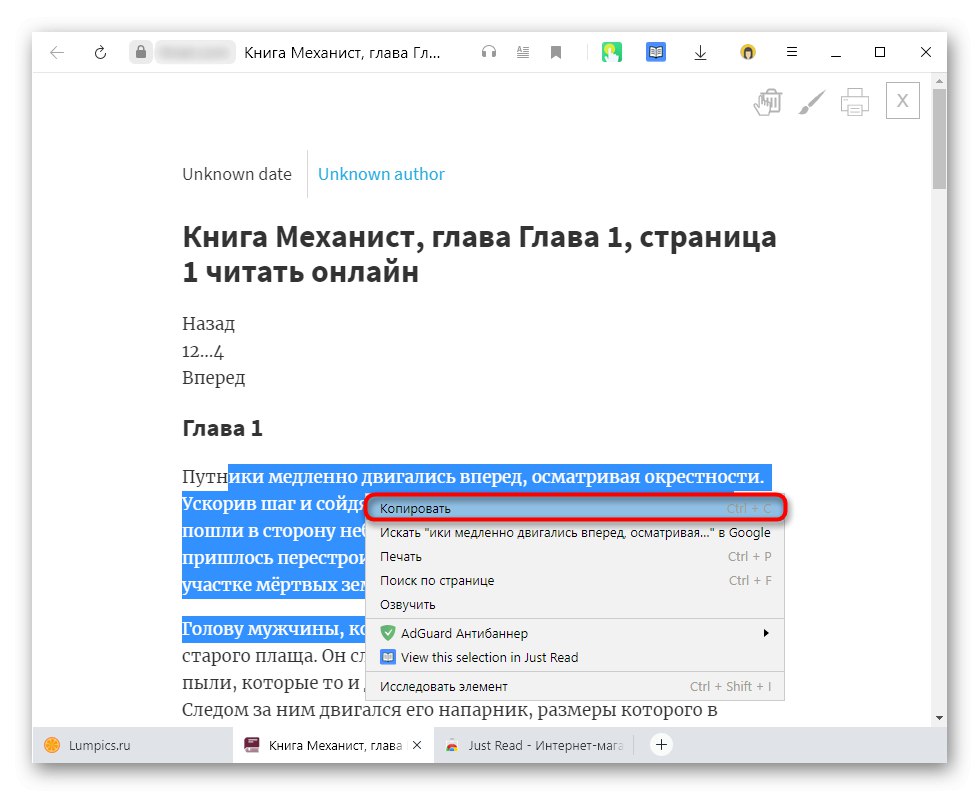This screenshot has height=795, width=979.
Task: Select the printer icon in Just Read overlay
Action: pyautogui.click(x=854, y=100)
